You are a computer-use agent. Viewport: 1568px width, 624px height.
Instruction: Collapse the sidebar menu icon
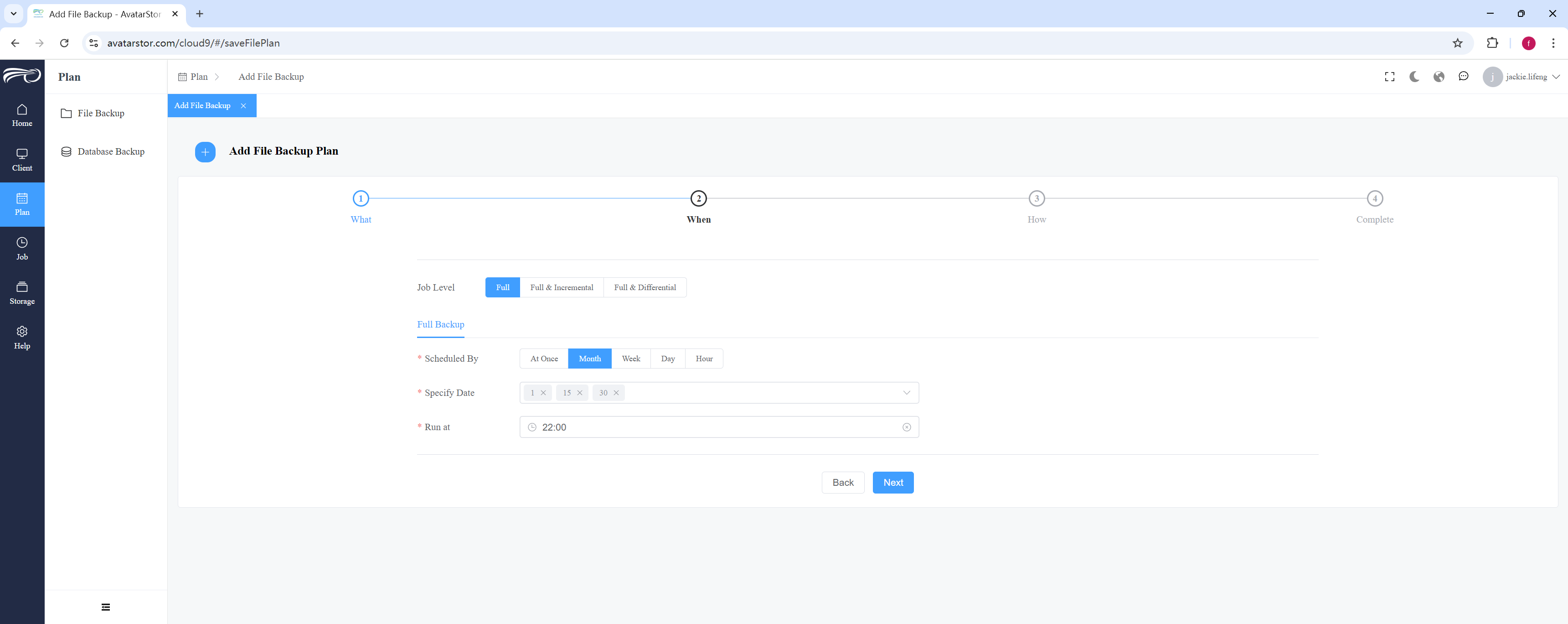point(106,607)
